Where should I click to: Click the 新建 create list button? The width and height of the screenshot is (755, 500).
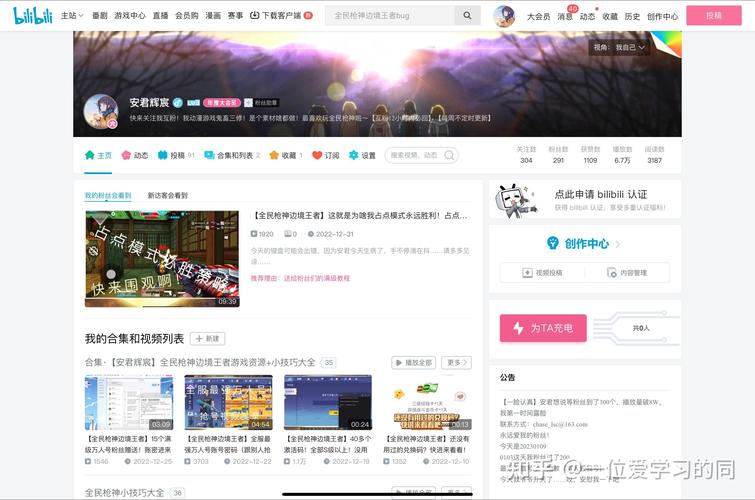pyautogui.click(x=208, y=339)
